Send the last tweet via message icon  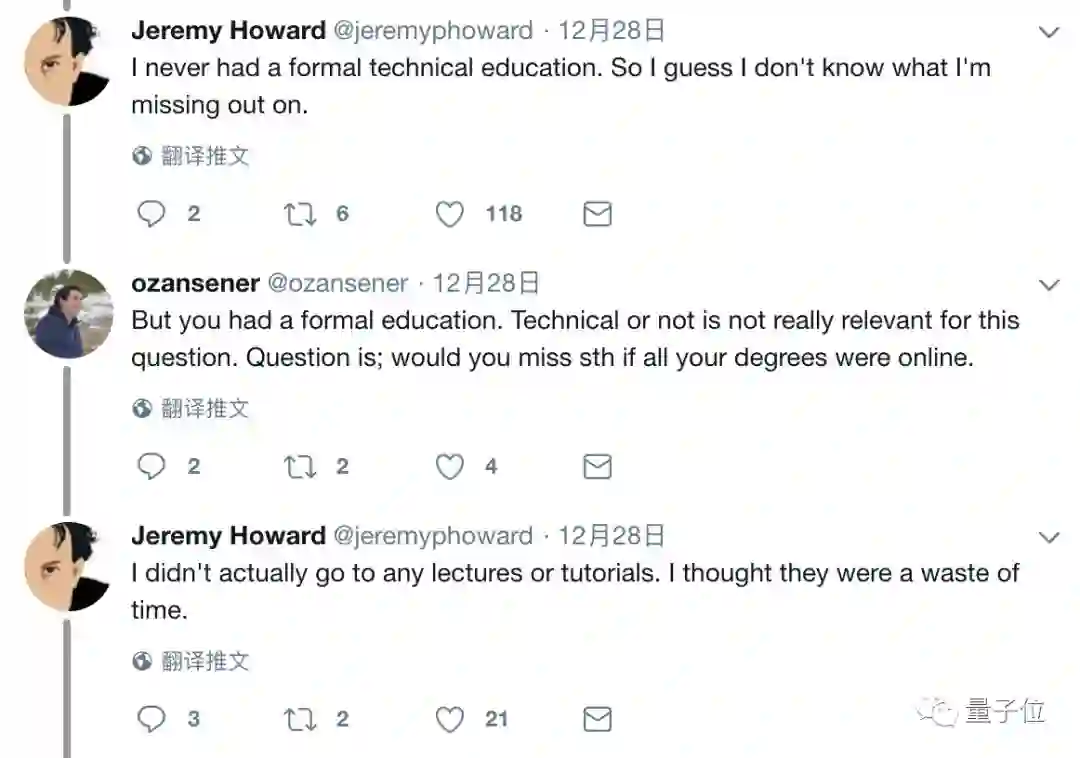click(x=597, y=719)
